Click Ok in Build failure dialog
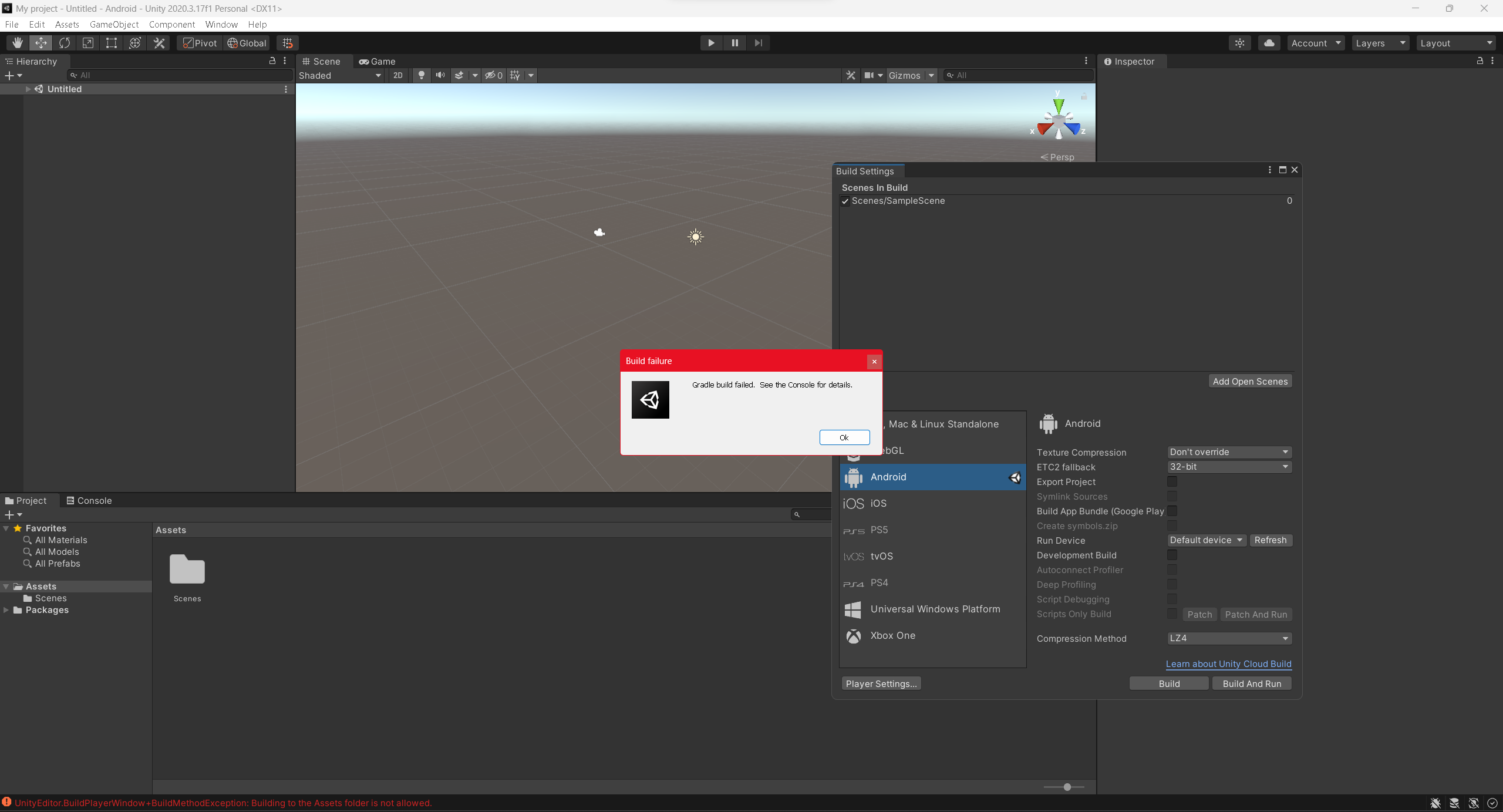 pyautogui.click(x=844, y=437)
